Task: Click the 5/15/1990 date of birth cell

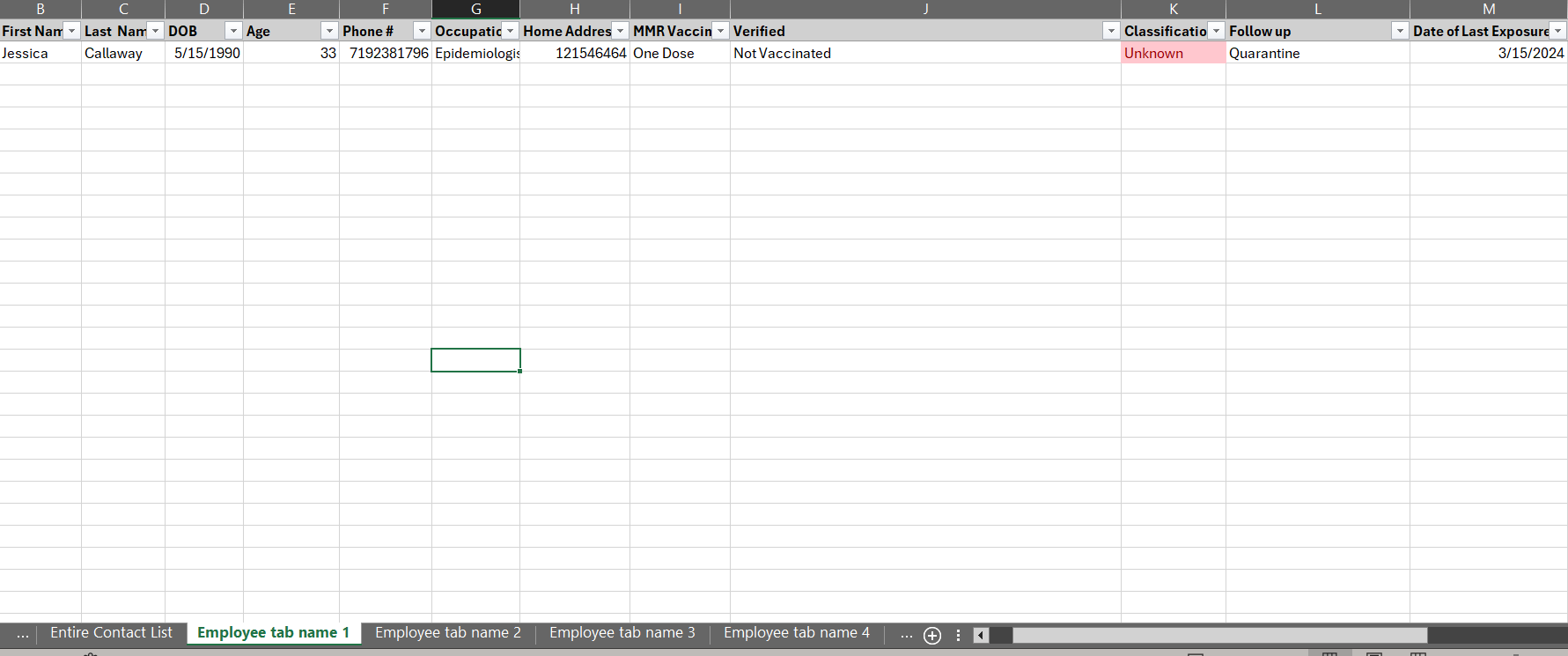Action: 204,53
